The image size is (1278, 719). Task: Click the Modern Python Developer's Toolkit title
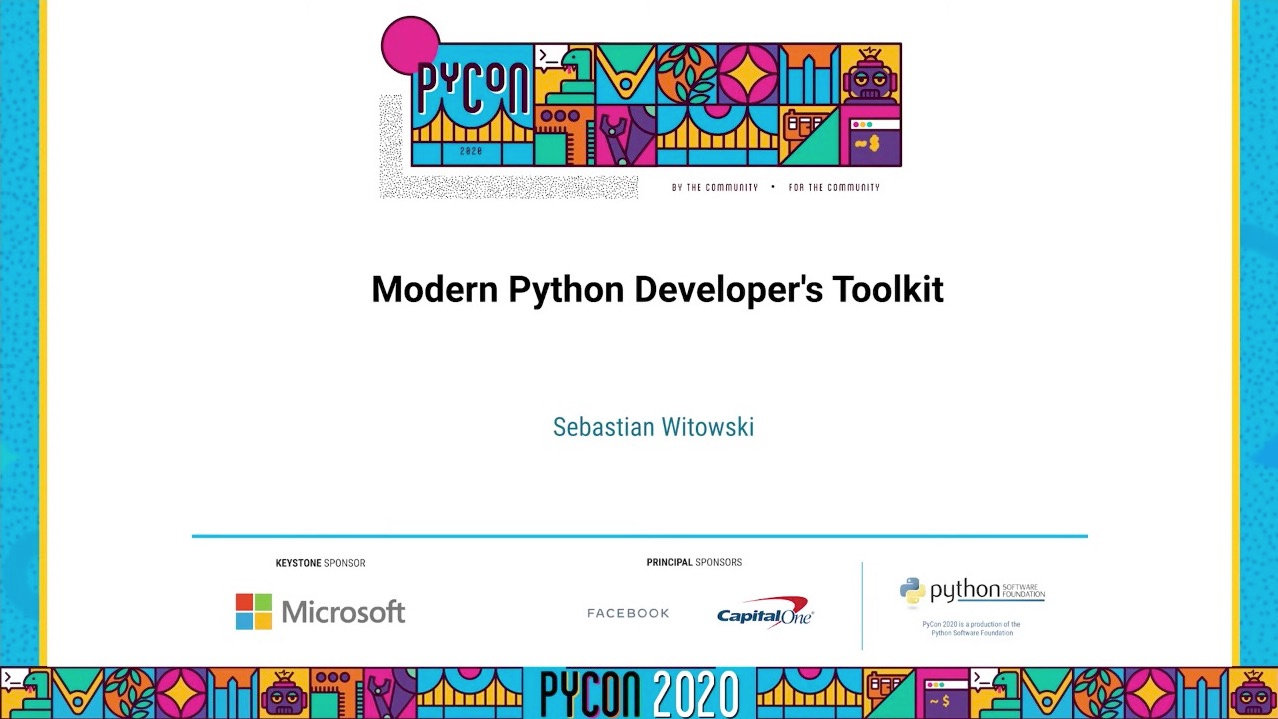(657, 290)
